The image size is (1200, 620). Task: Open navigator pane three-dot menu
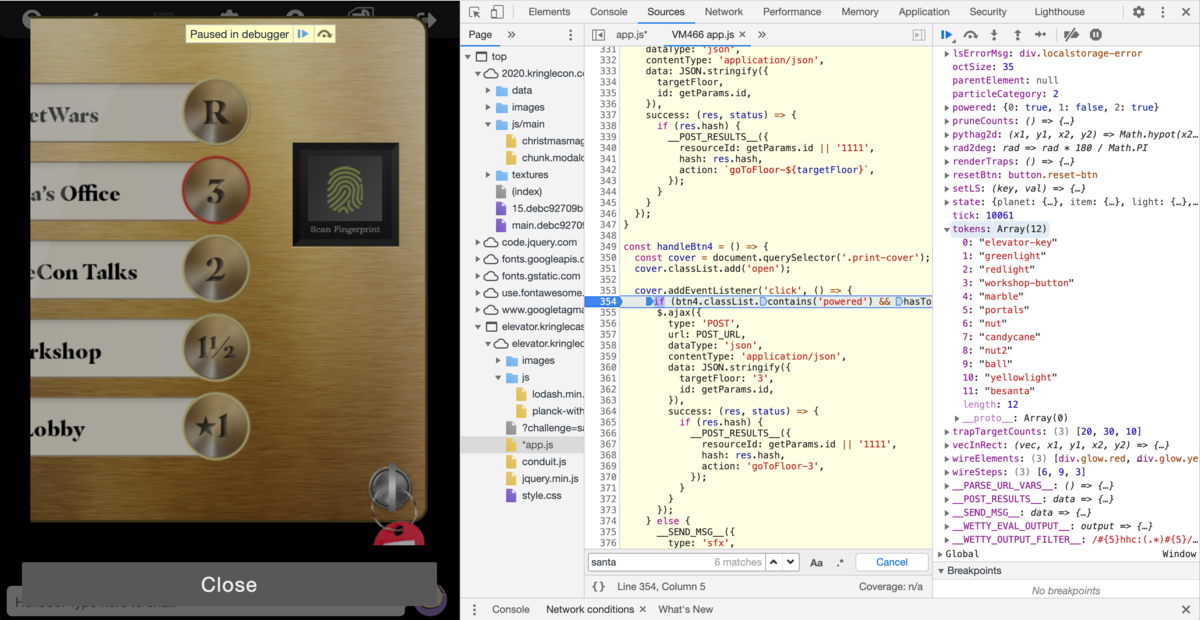(x=571, y=35)
